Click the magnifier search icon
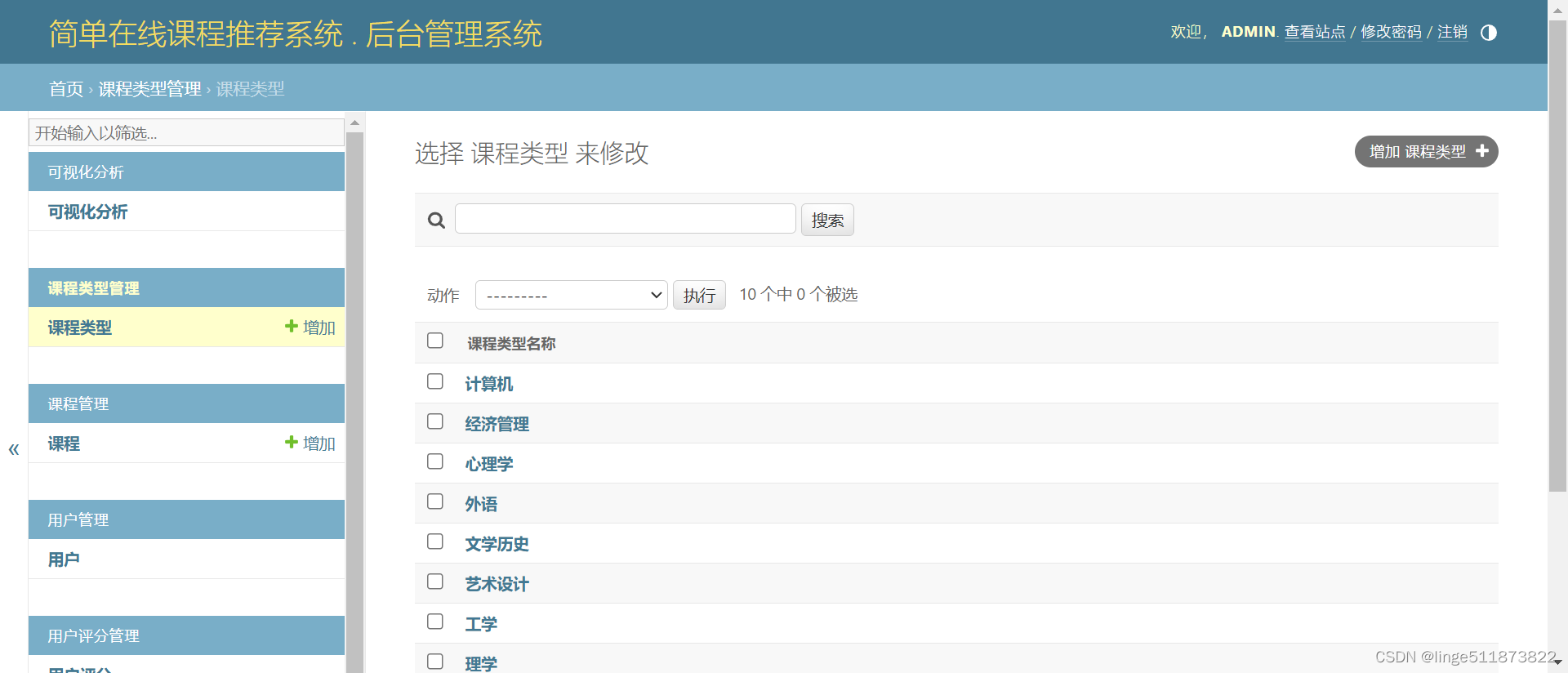1568x673 pixels. click(436, 221)
